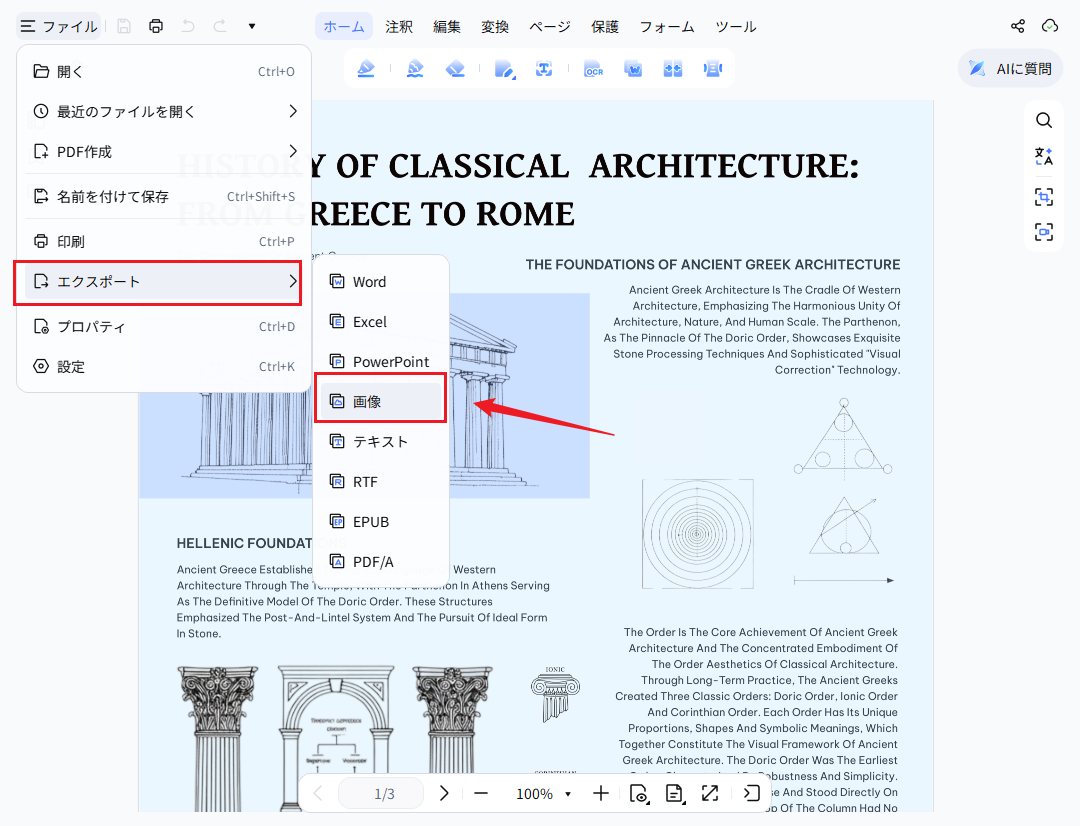Switch to the ページ tab
This screenshot has width=1080, height=826.
pos(550,26)
